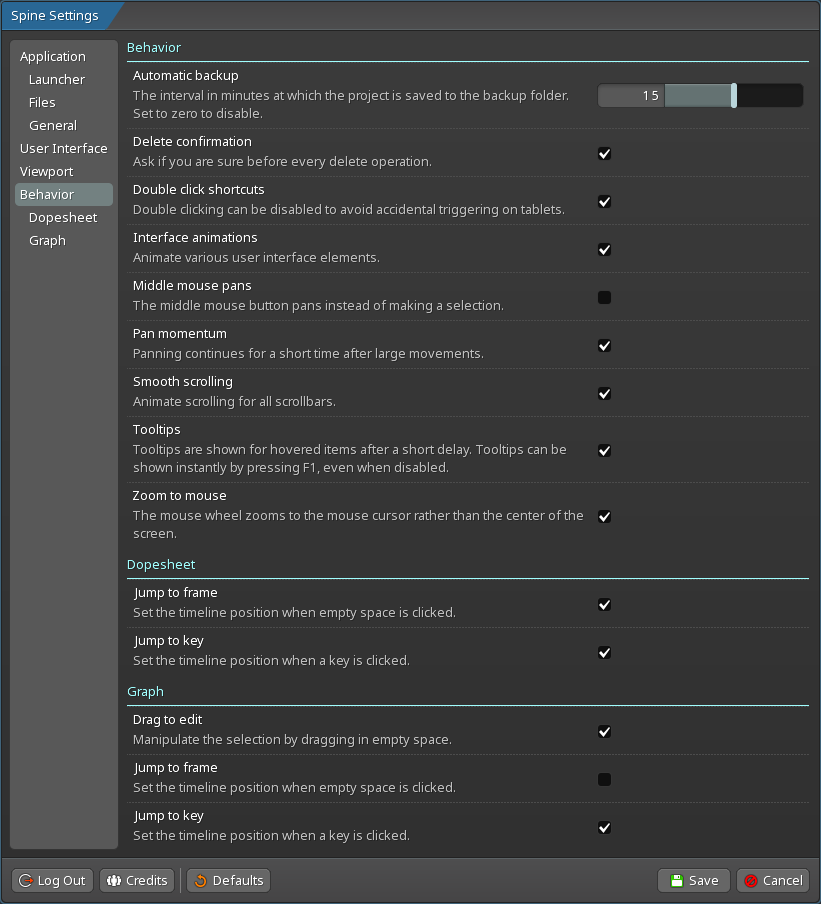Disable Graph Drag to edit checkbox
821x904 pixels.
click(604, 732)
